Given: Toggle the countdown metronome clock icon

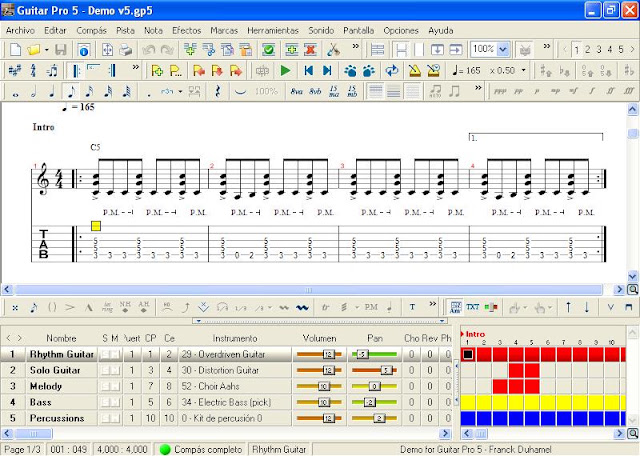Looking at the screenshot, I should [433, 71].
